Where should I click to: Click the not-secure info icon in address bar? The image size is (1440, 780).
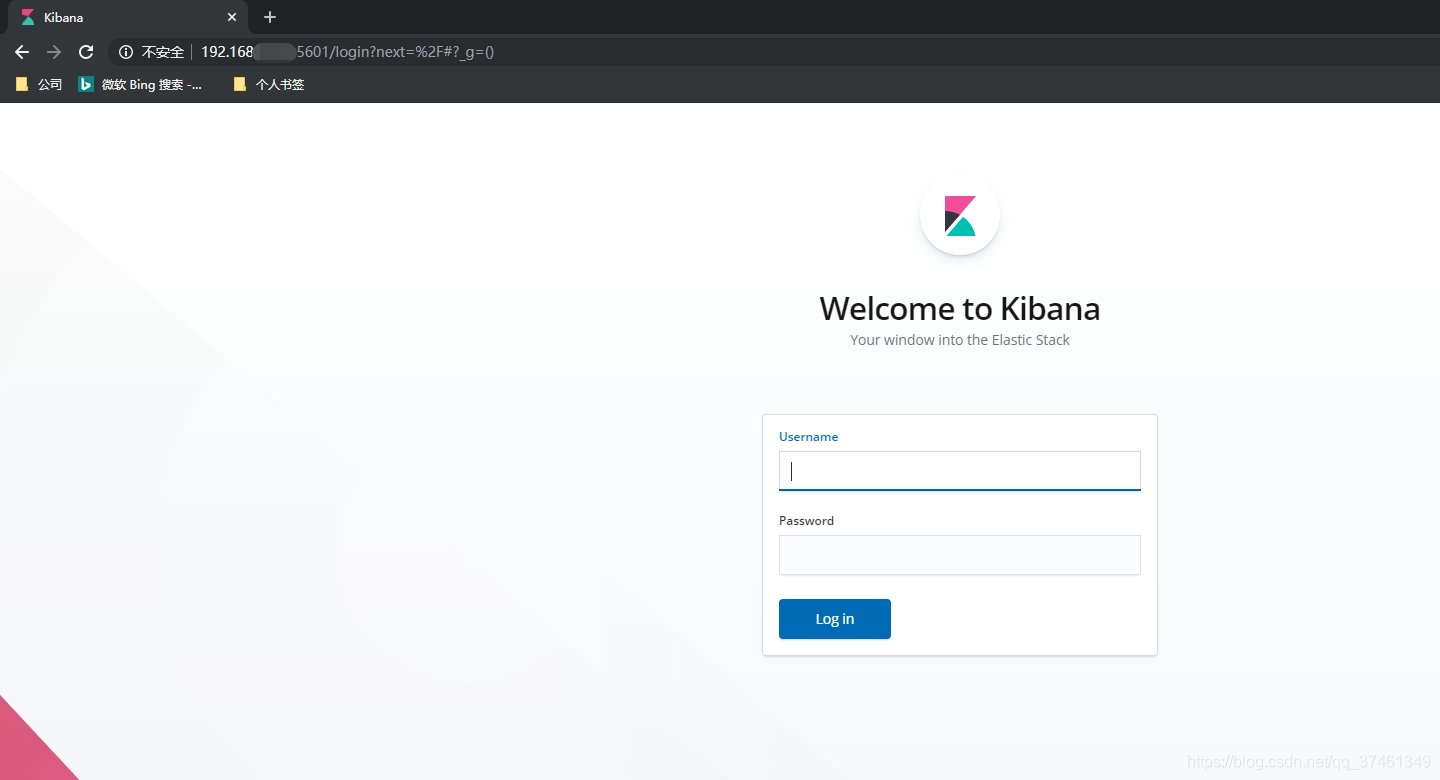point(126,52)
